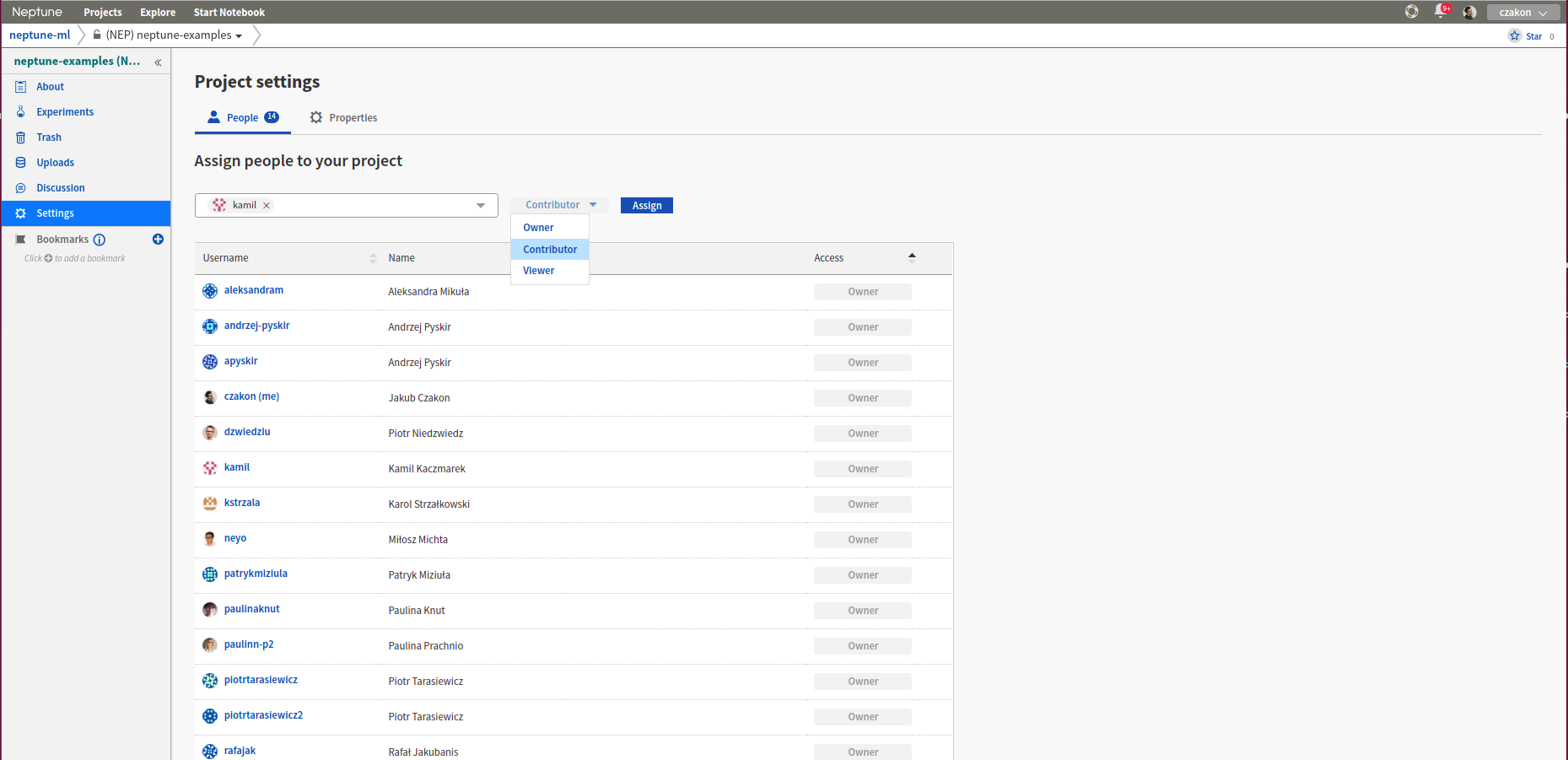Click the piotrtarasiewicz avatar icon
1568x760 pixels.
coord(210,681)
